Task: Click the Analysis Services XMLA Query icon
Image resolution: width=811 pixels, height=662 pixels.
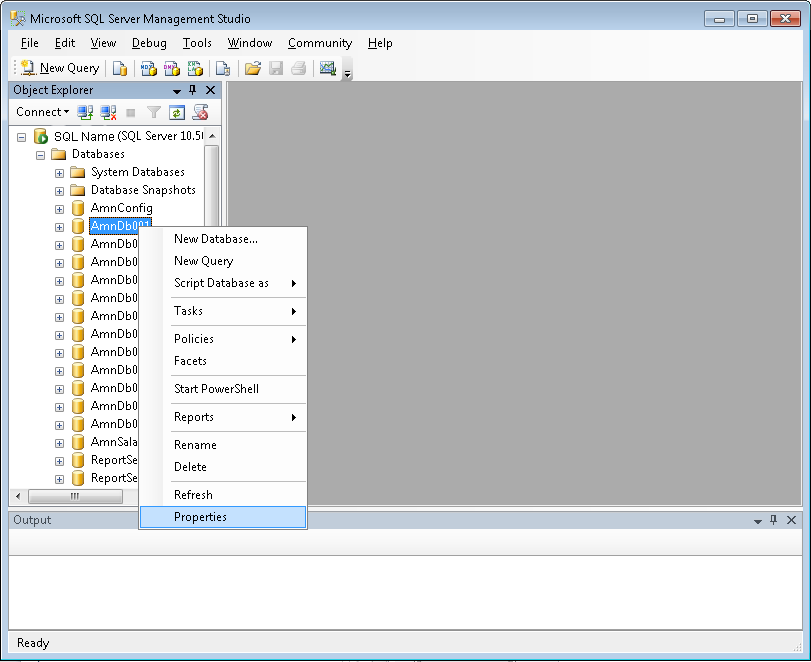Action: (195, 68)
